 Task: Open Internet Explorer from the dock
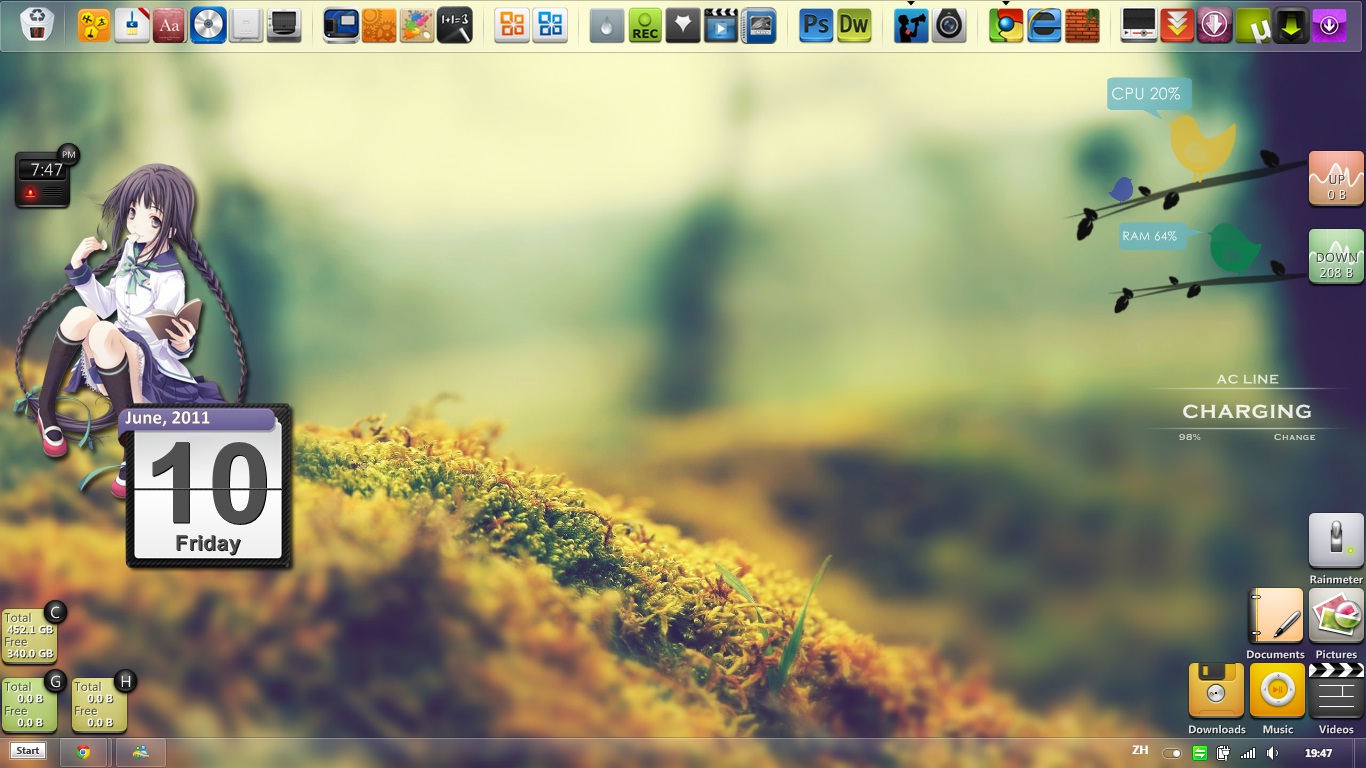point(1044,25)
